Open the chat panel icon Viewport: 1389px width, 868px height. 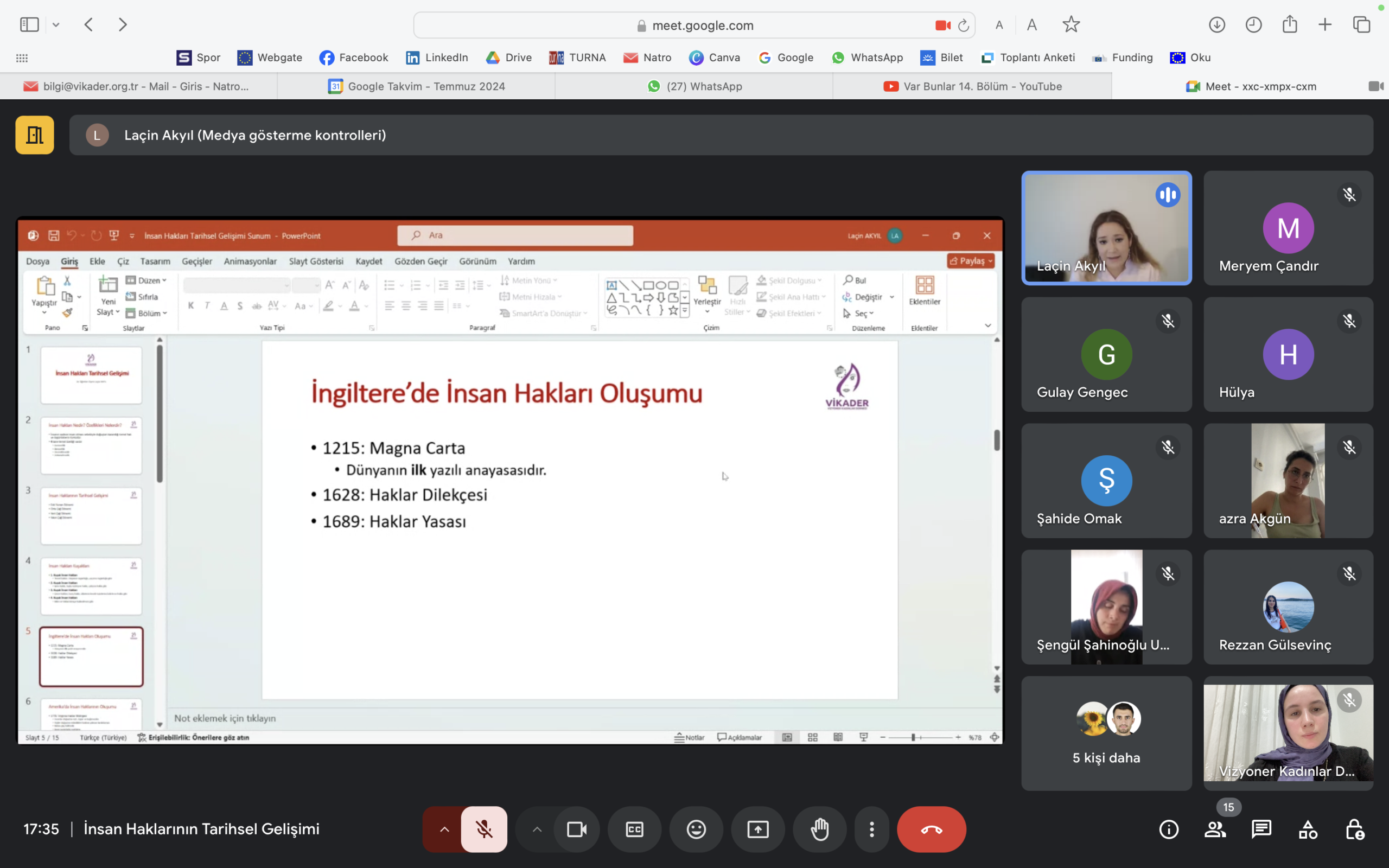pyautogui.click(x=1261, y=829)
